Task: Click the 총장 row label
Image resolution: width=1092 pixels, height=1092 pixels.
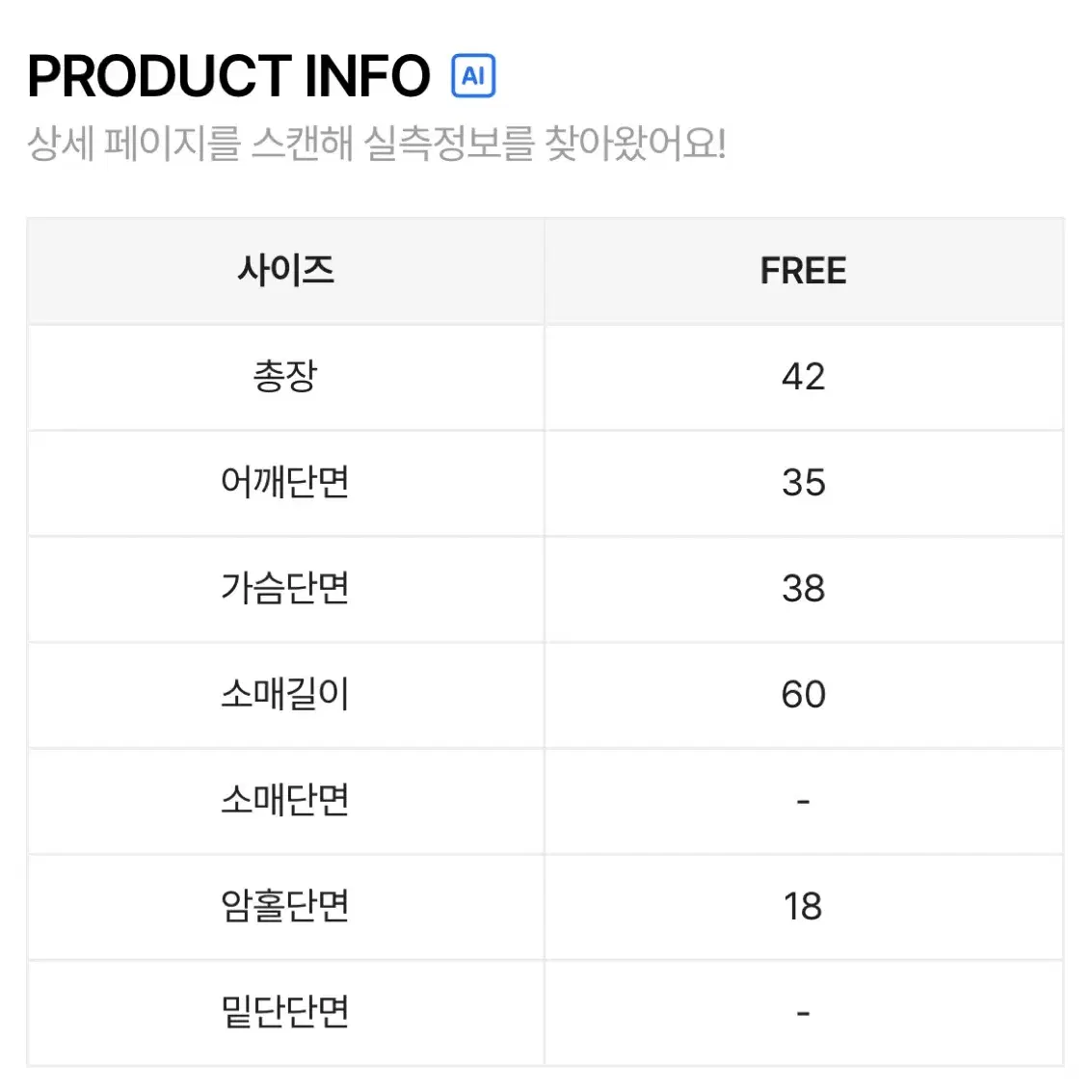Action: 285,377
